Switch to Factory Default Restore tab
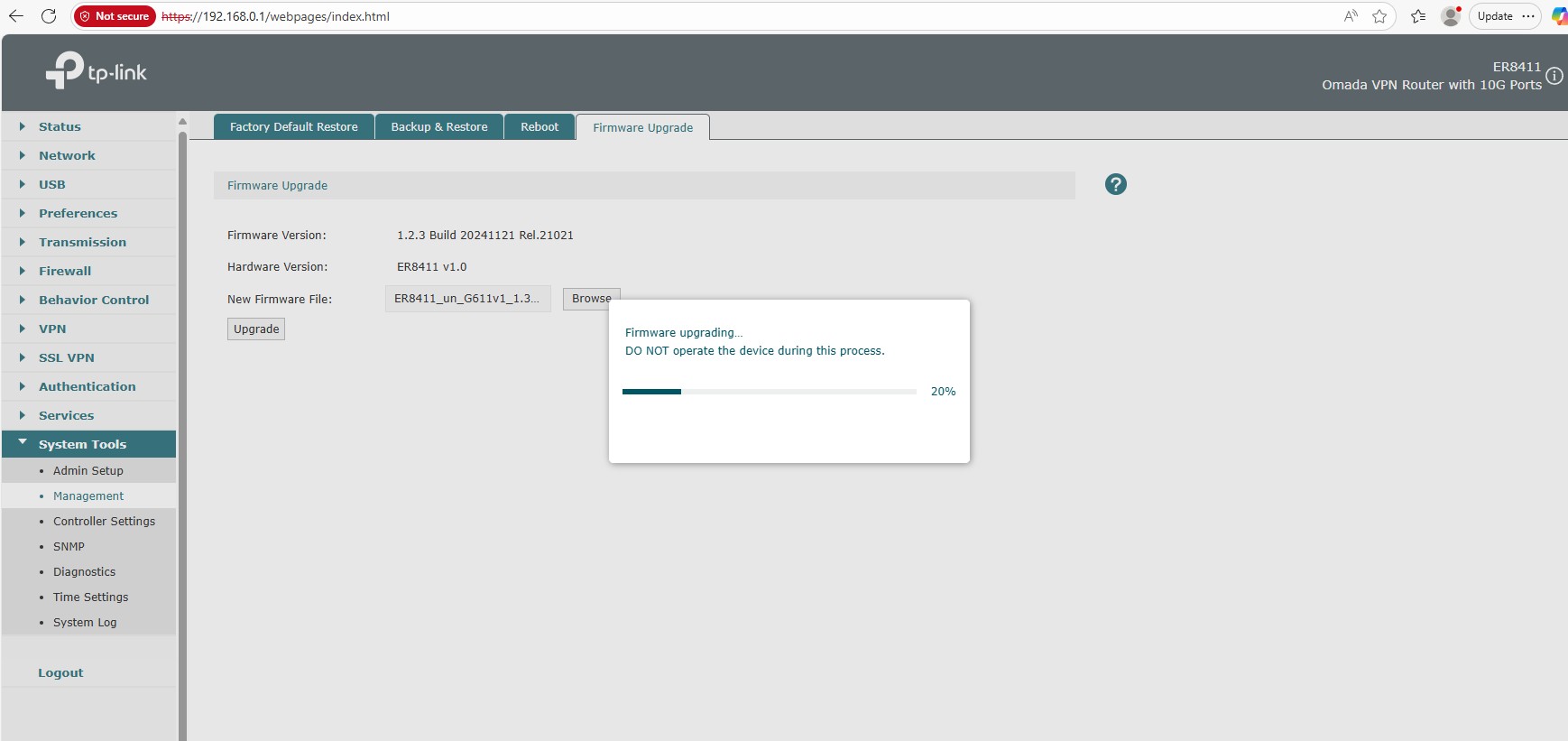Image resolution: width=1568 pixels, height=741 pixels. tap(293, 126)
